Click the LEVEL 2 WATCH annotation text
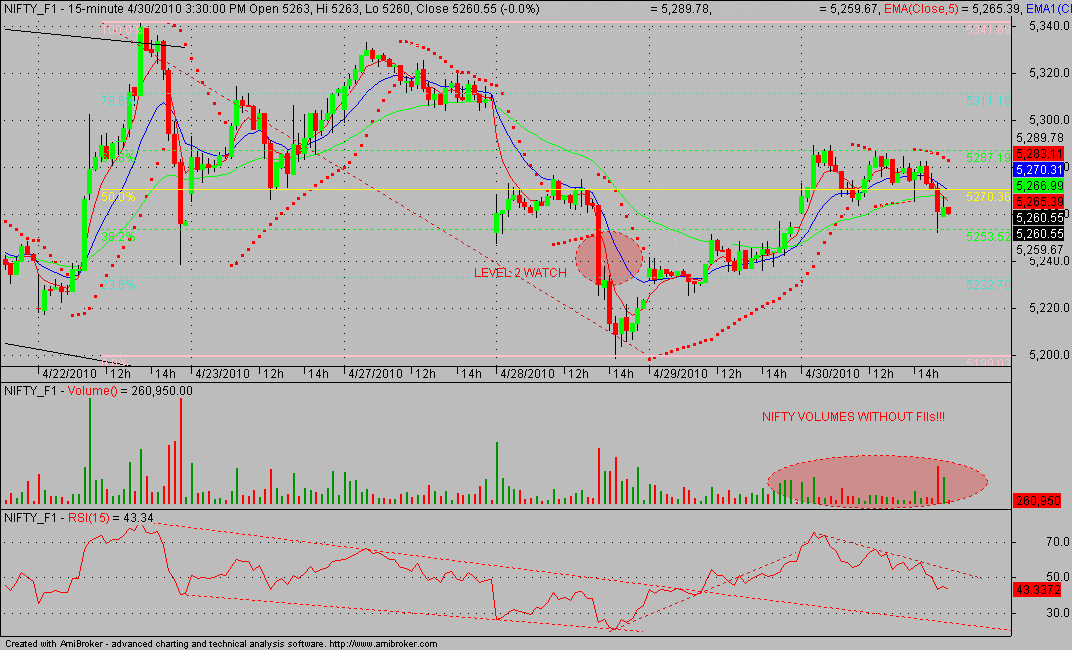The image size is (1072, 650). click(x=520, y=273)
